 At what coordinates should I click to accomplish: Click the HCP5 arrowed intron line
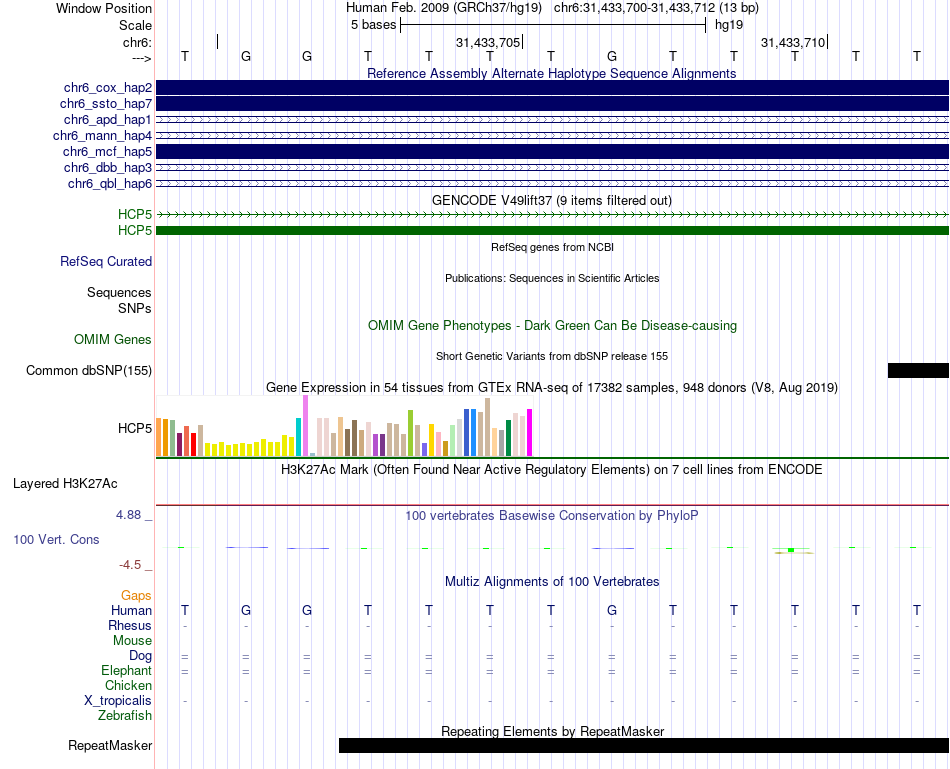pyautogui.click(x=552, y=215)
